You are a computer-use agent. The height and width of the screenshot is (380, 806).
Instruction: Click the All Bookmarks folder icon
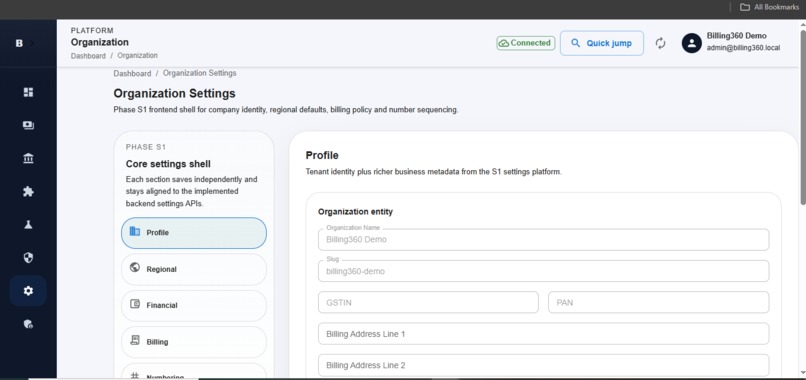coord(745,7)
